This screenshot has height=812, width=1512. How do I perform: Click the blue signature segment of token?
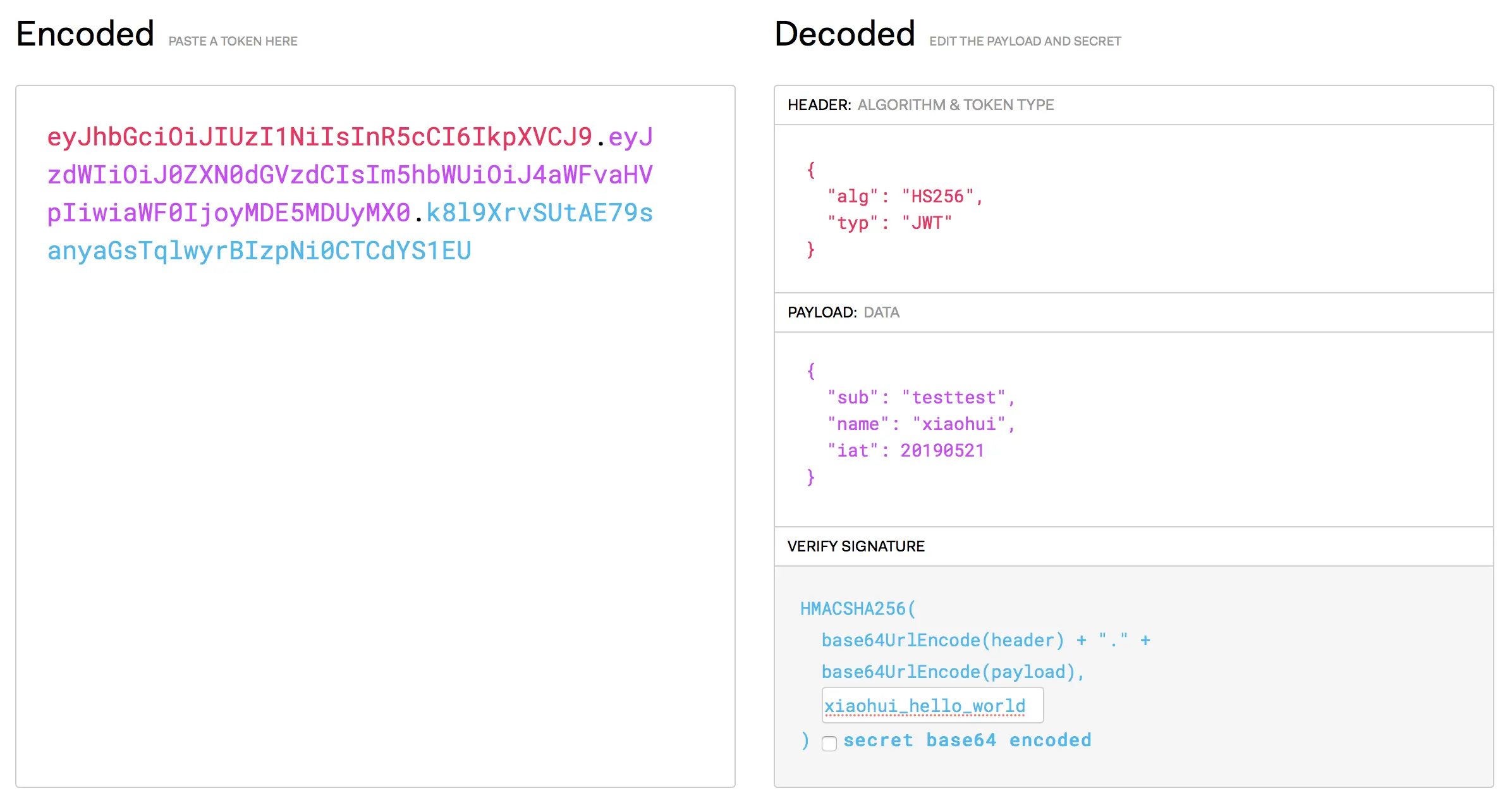(259, 251)
